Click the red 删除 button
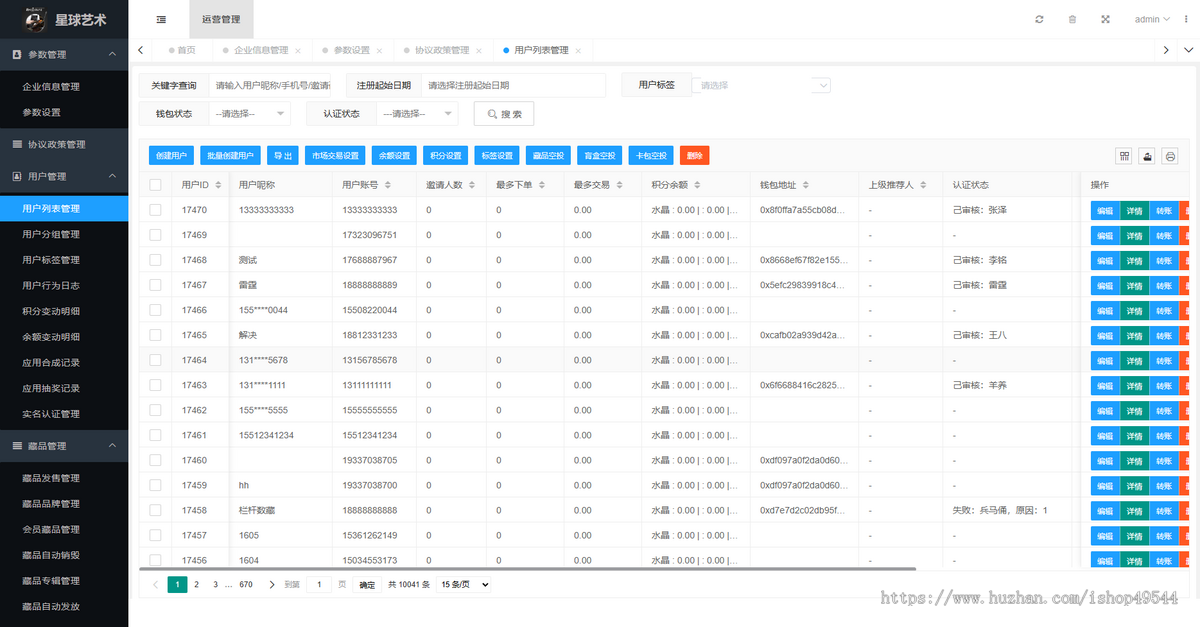Screen dimensions: 1200x627 [694, 156]
